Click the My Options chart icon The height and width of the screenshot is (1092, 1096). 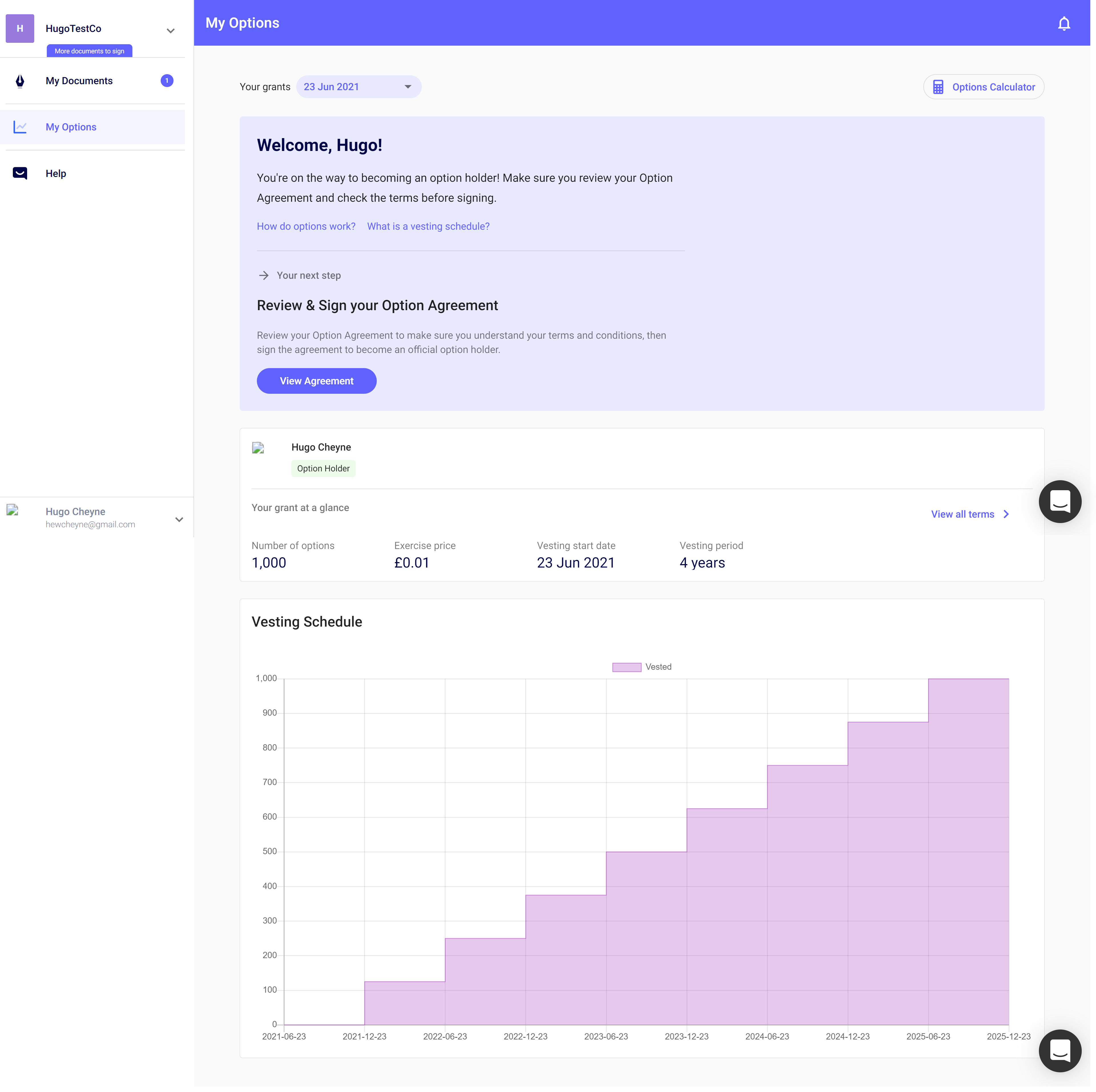click(20, 127)
